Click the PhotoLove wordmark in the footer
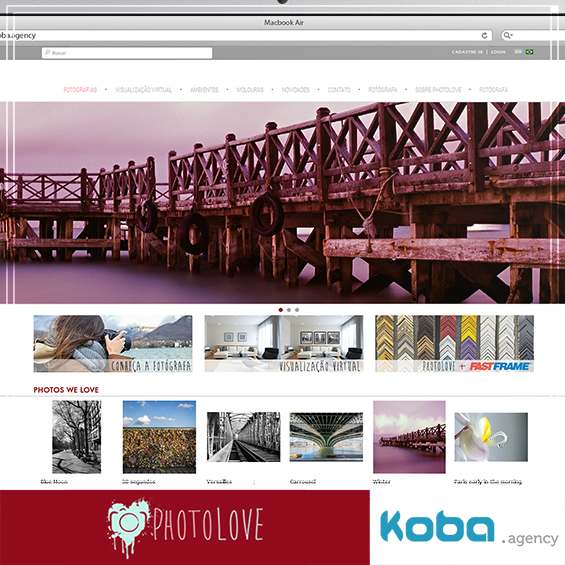The image size is (565, 565). click(x=209, y=524)
